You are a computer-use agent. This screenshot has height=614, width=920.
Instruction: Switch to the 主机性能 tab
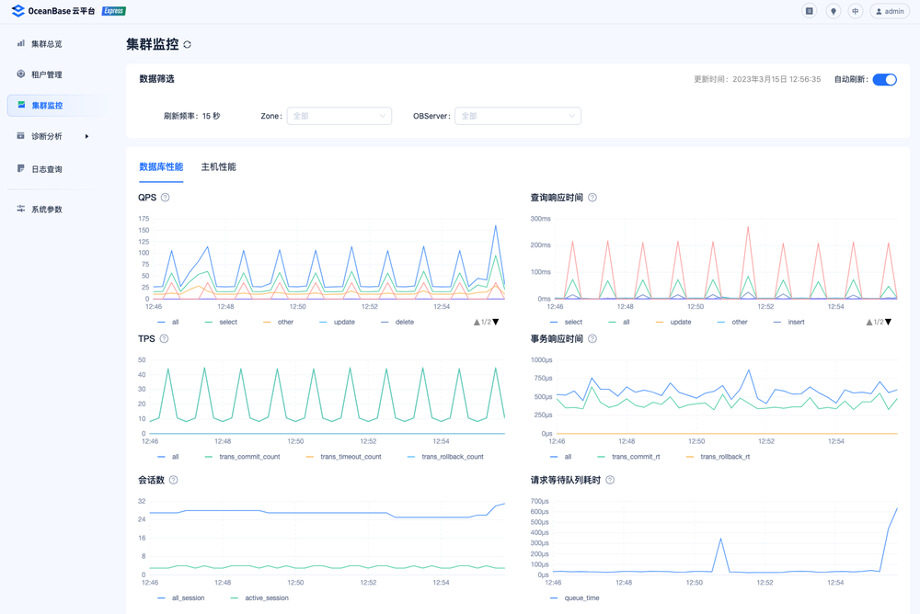point(218,167)
